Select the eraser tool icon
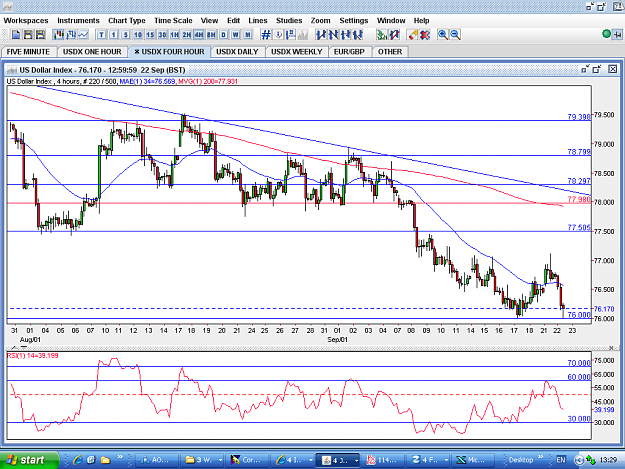Viewport: 625px width, 469px height. point(413,35)
